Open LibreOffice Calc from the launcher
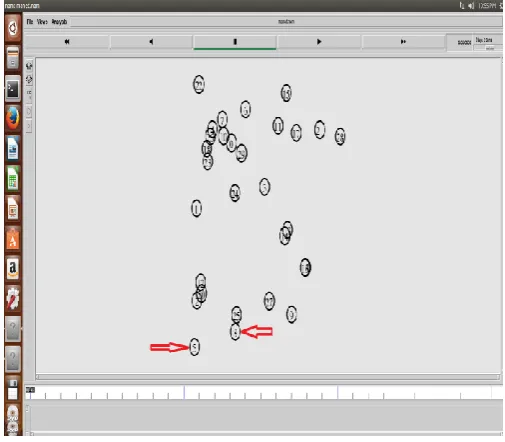 (x=13, y=179)
